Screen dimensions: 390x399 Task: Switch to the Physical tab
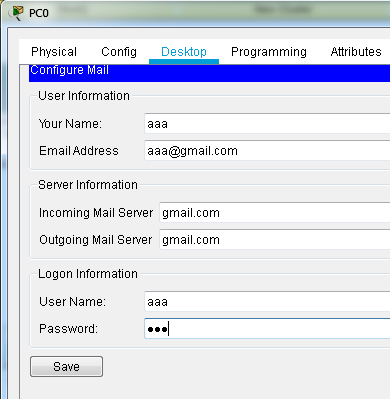pyautogui.click(x=54, y=52)
